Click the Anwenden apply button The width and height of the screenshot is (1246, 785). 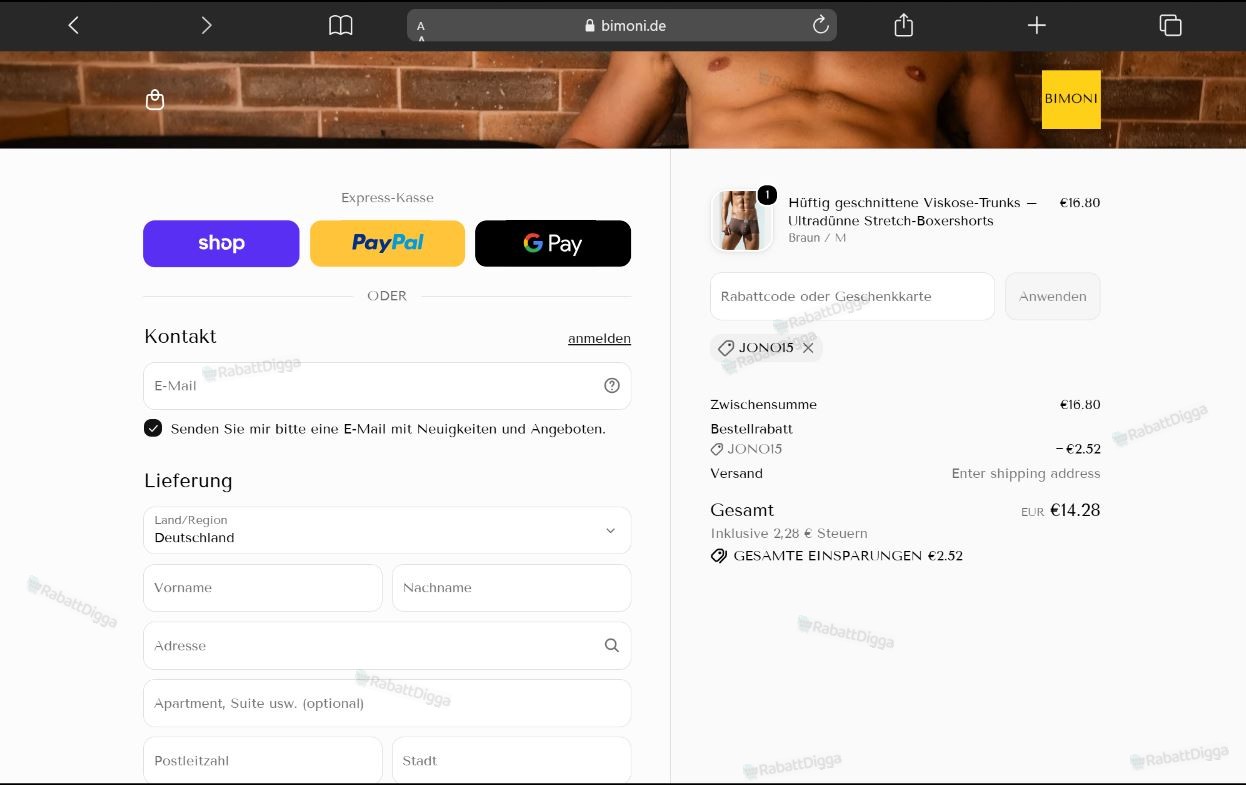pos(1053,297)
